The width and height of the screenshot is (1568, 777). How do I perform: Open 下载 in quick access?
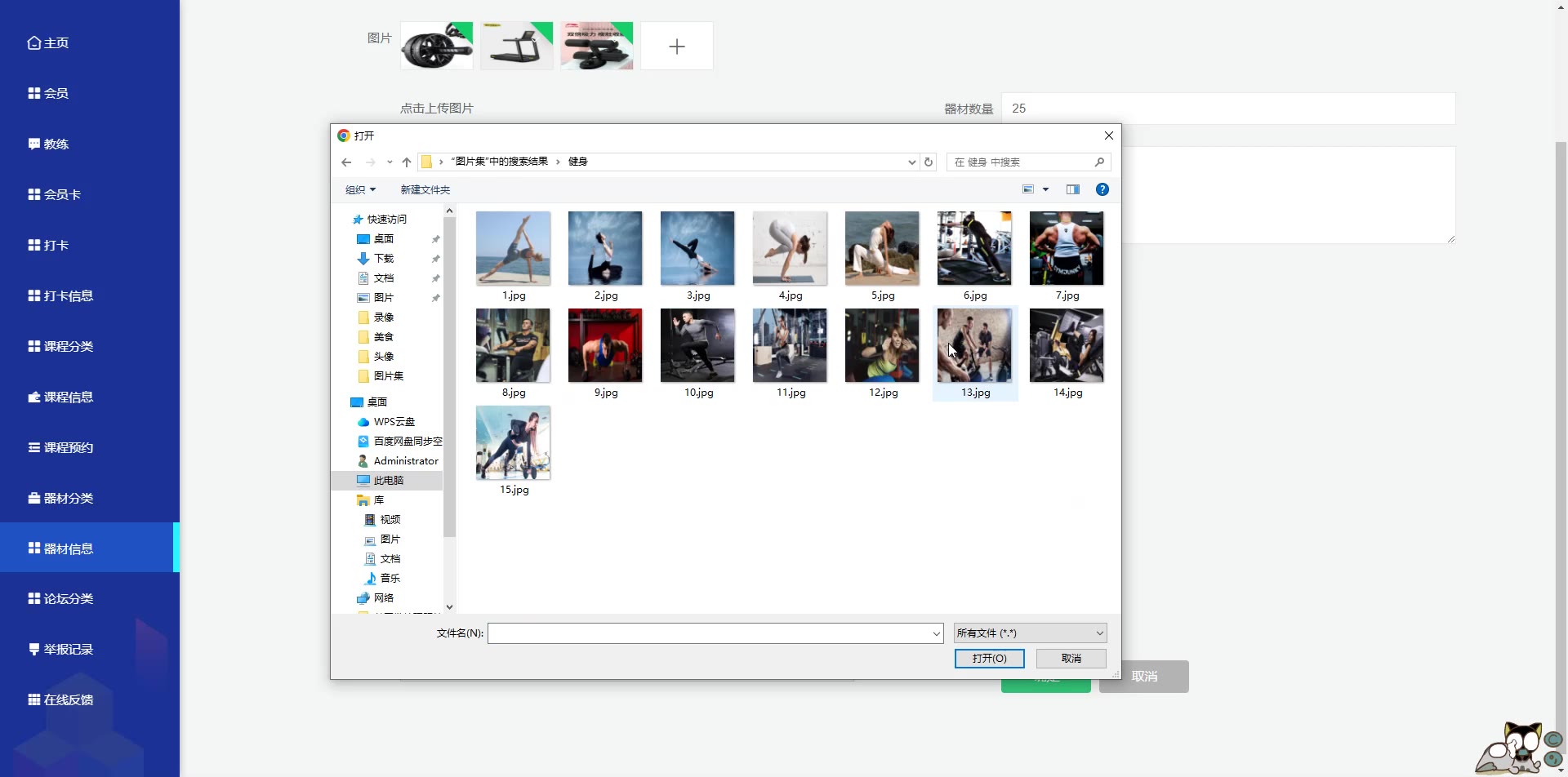[383, 258]
